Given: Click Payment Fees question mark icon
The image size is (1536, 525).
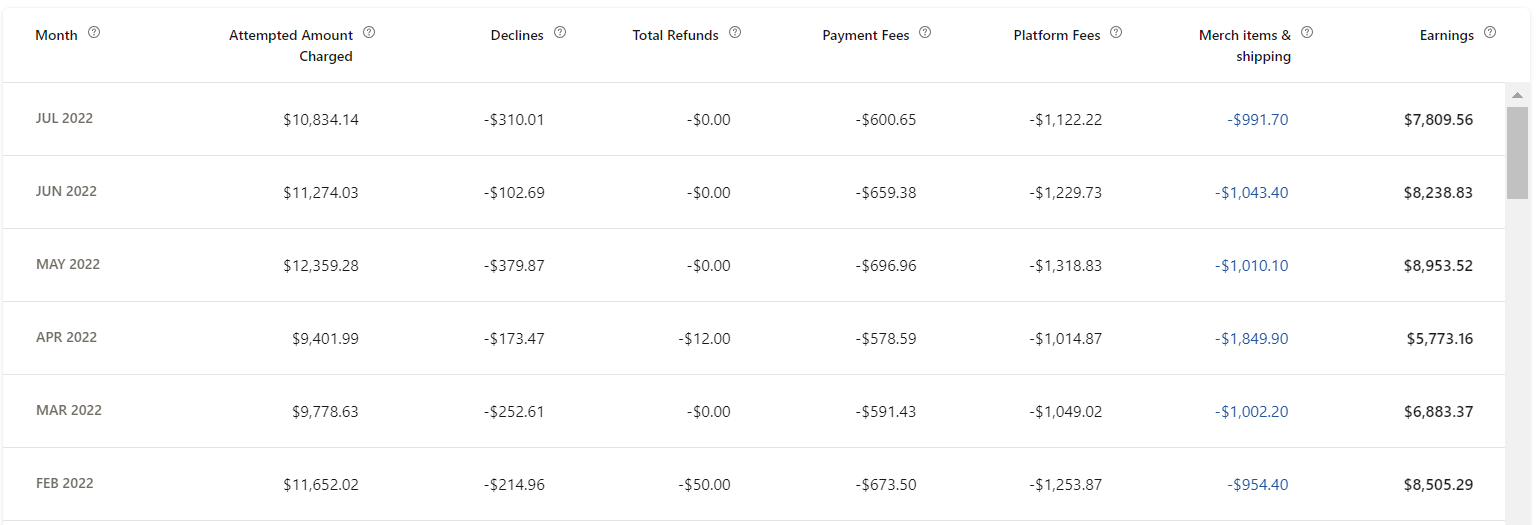Looking at the screenshot, I should coord(925,32).
